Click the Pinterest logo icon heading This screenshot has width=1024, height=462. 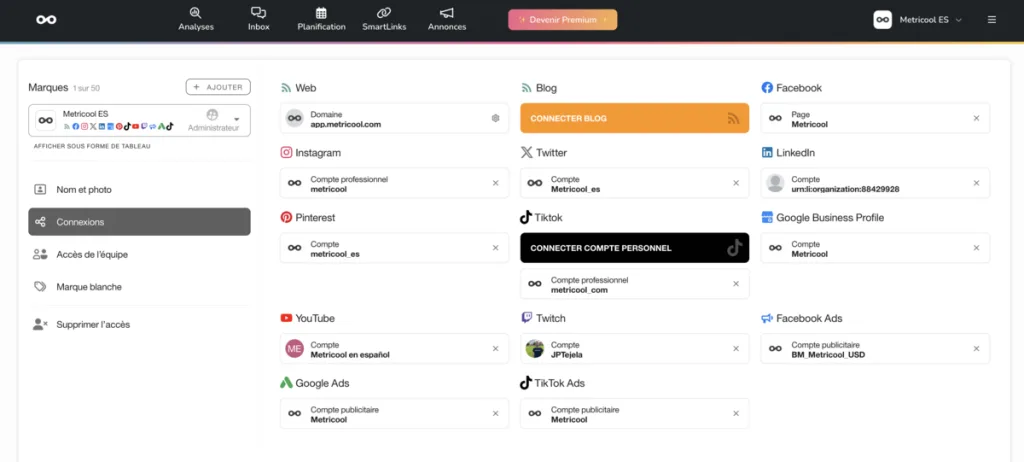(286, 217)
